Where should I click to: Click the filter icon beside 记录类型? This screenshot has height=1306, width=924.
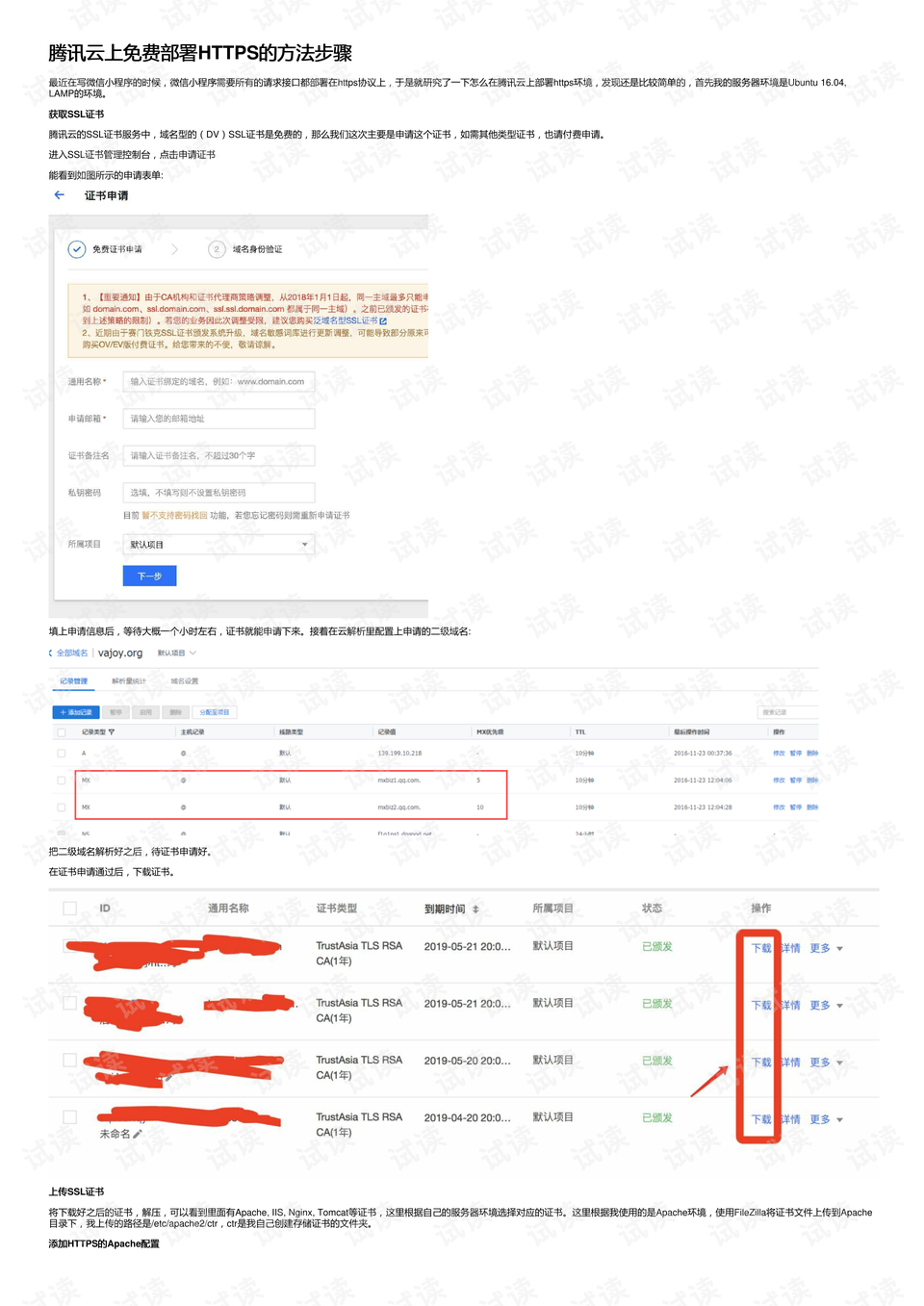112,732
